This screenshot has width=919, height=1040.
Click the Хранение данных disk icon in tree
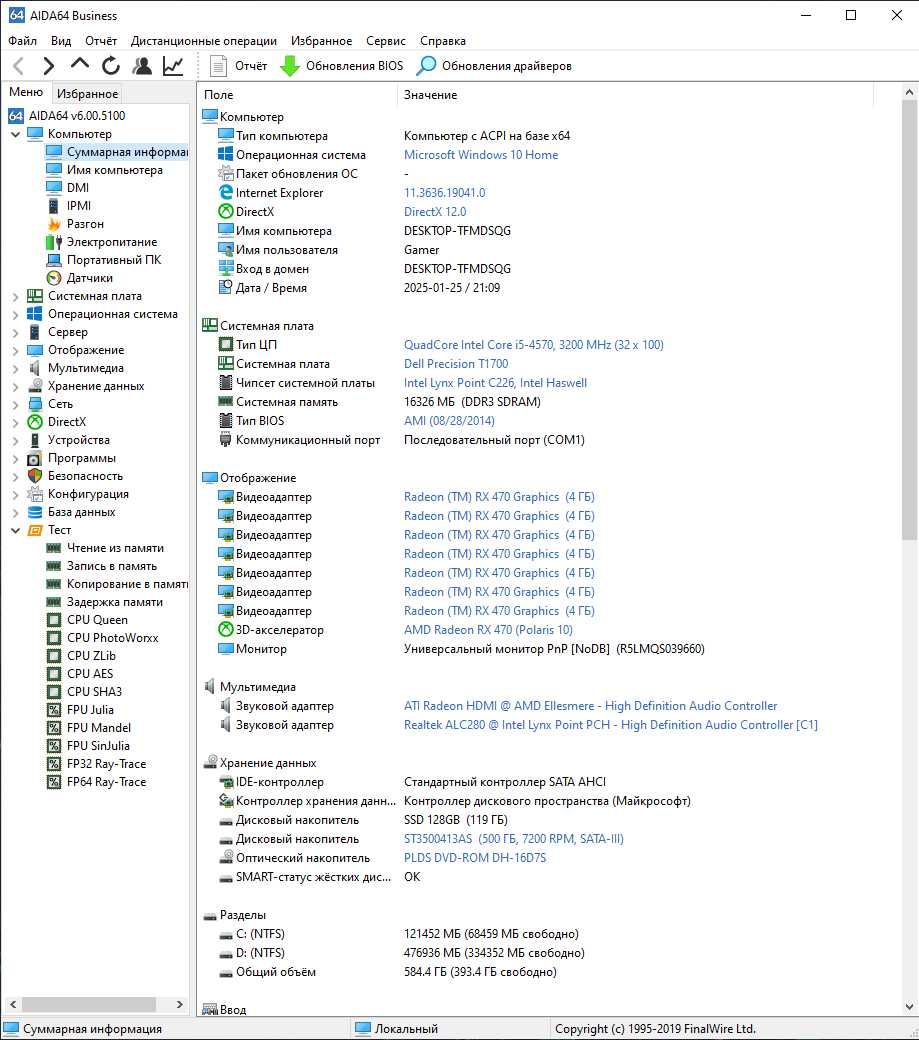pyautogui.click(x=34, y=386)
